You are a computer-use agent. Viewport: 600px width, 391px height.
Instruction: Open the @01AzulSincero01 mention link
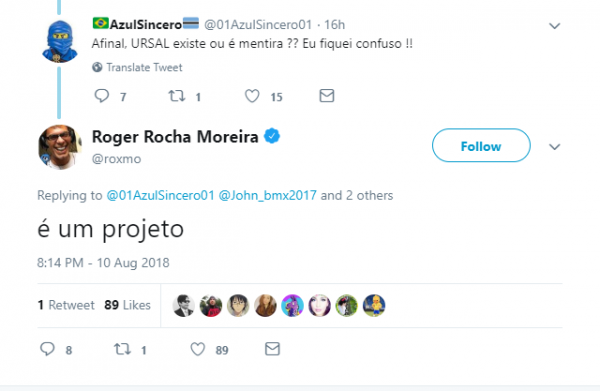pos(160,196)
